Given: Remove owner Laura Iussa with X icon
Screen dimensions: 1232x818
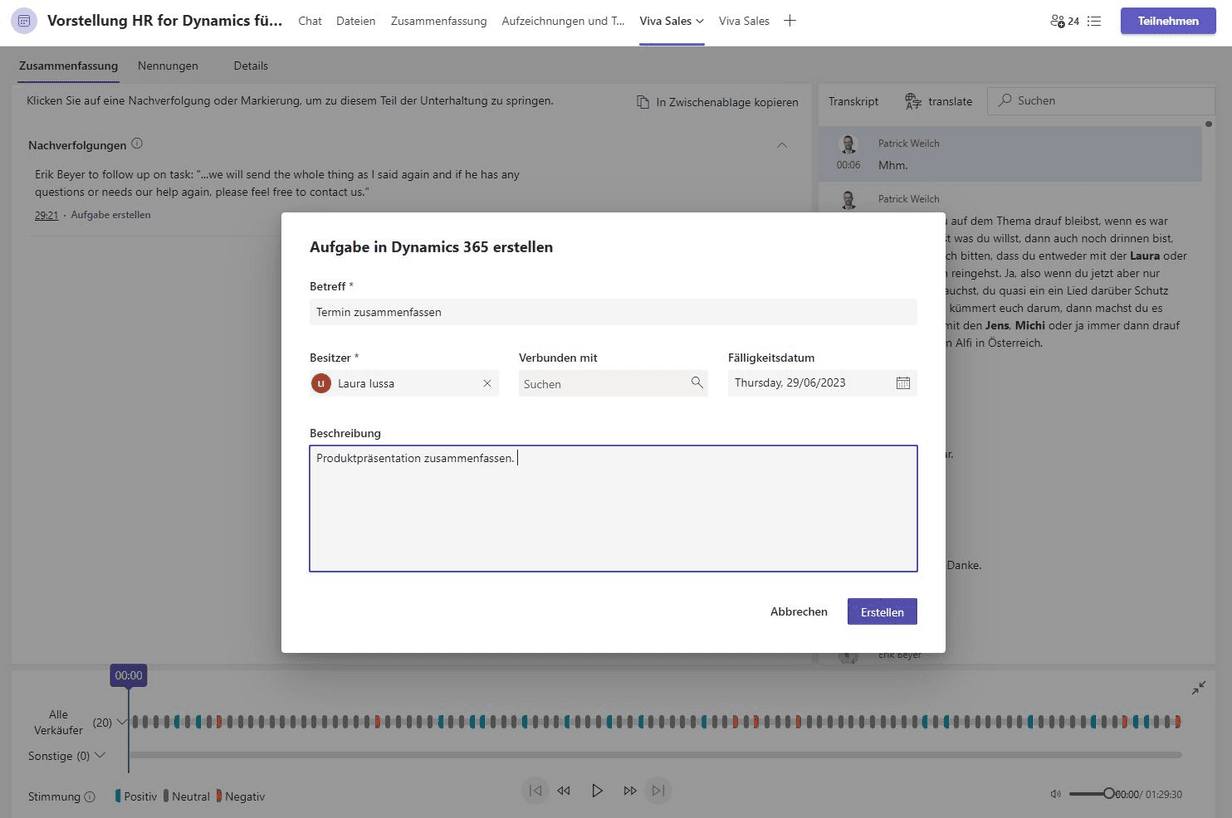Looking at the screenshot, I should [487, 383].
